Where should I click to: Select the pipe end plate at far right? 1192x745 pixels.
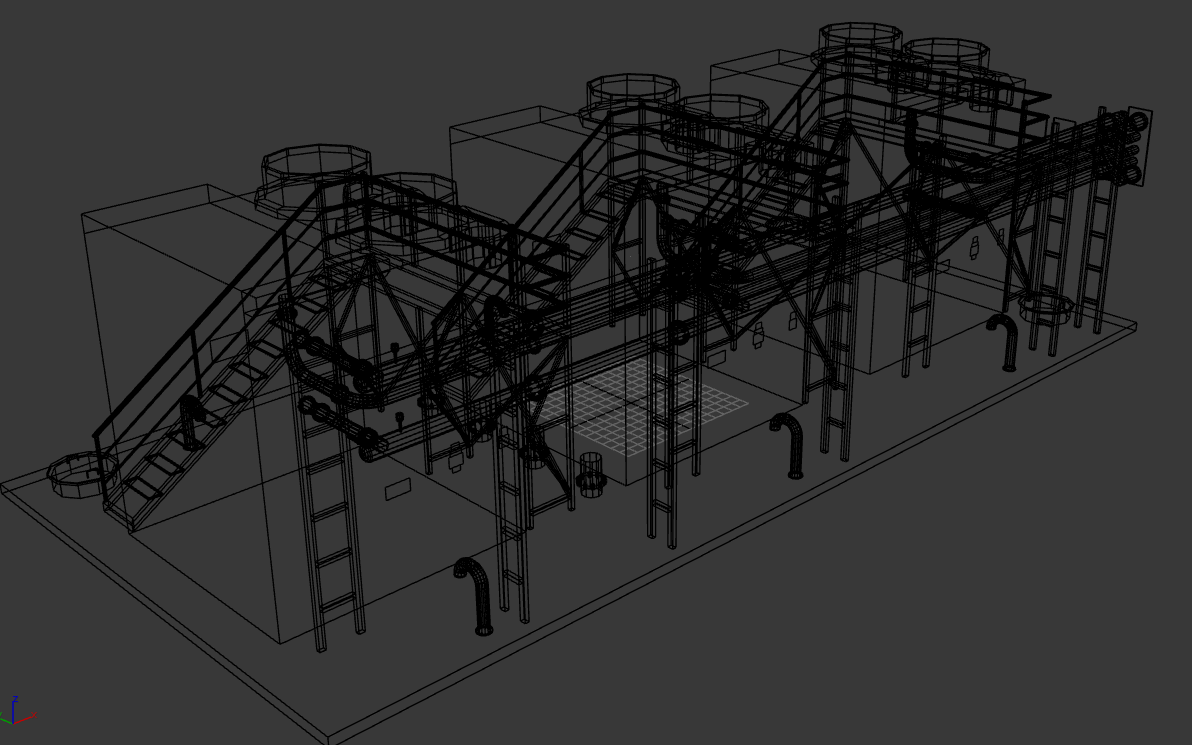1139,146
